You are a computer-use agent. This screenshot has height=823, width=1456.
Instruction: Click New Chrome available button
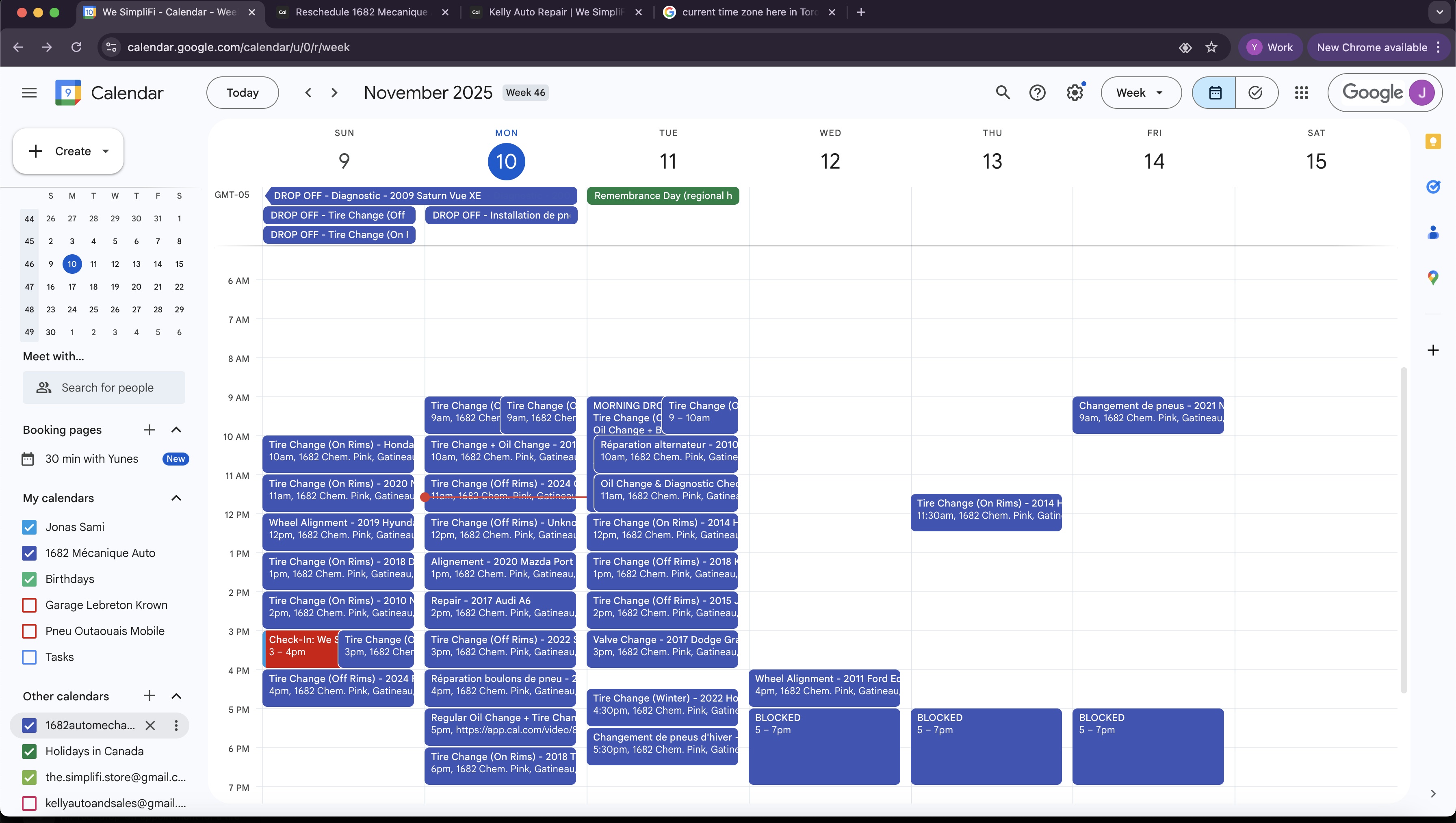[x=1372, y=48]
